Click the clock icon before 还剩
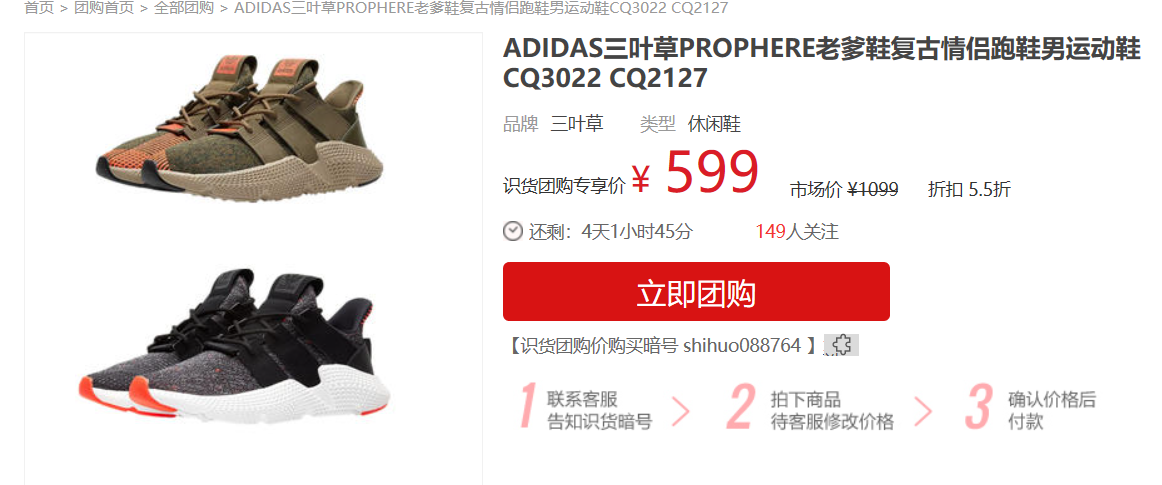This screenshot has height=485, width=1162. click(x=513, y=231)
